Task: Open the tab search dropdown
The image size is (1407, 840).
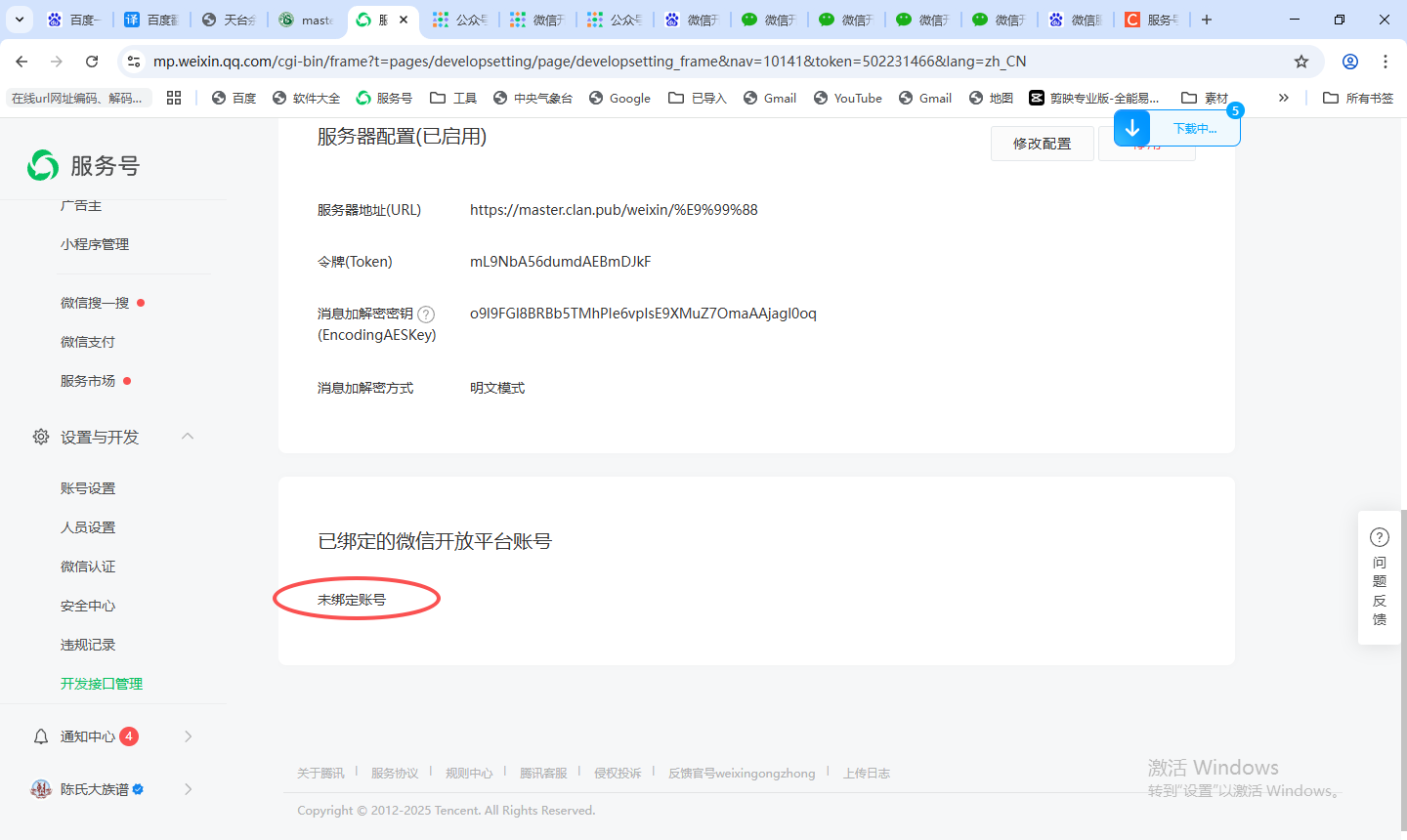Action: point(20,20)
